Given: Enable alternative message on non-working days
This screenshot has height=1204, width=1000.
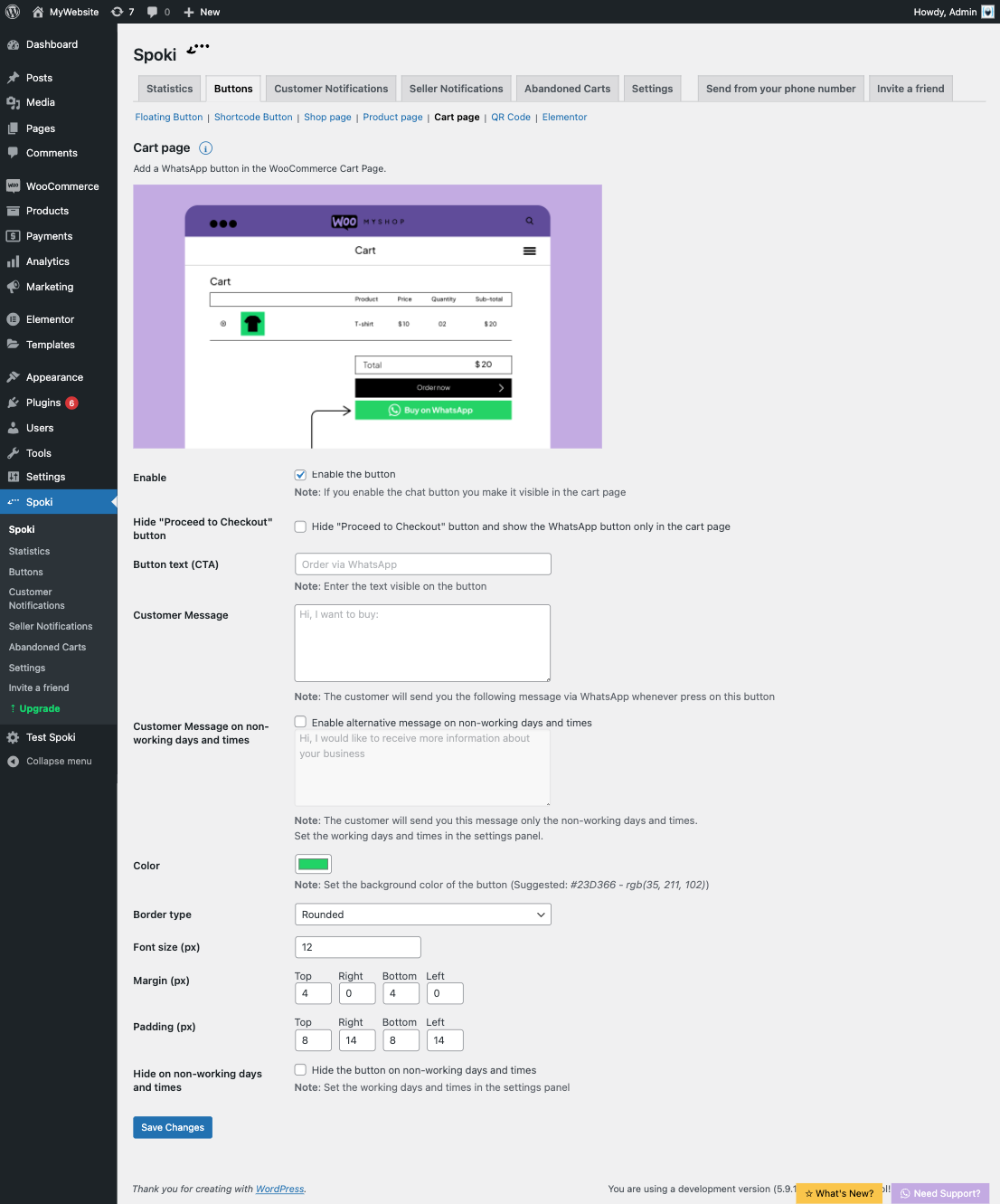Looking at the screenshot, I should [300, 722].
